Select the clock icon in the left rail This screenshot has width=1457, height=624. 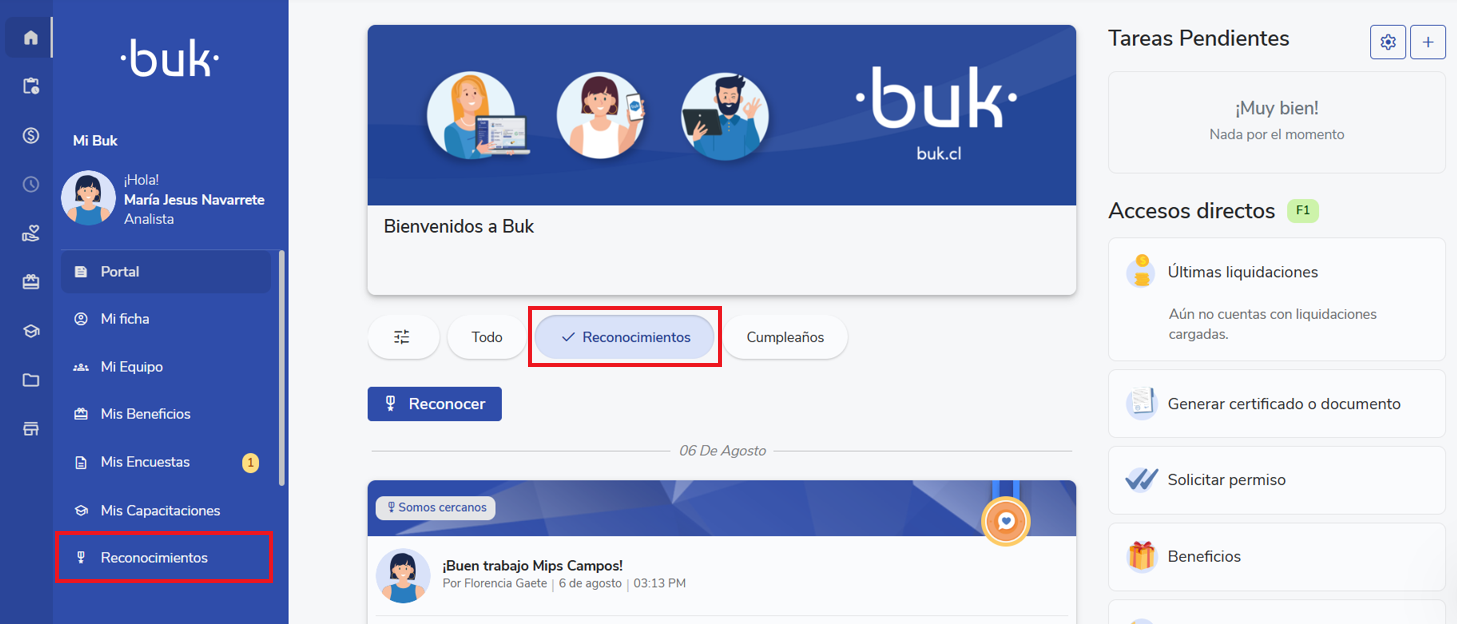(x=30, y=184)
